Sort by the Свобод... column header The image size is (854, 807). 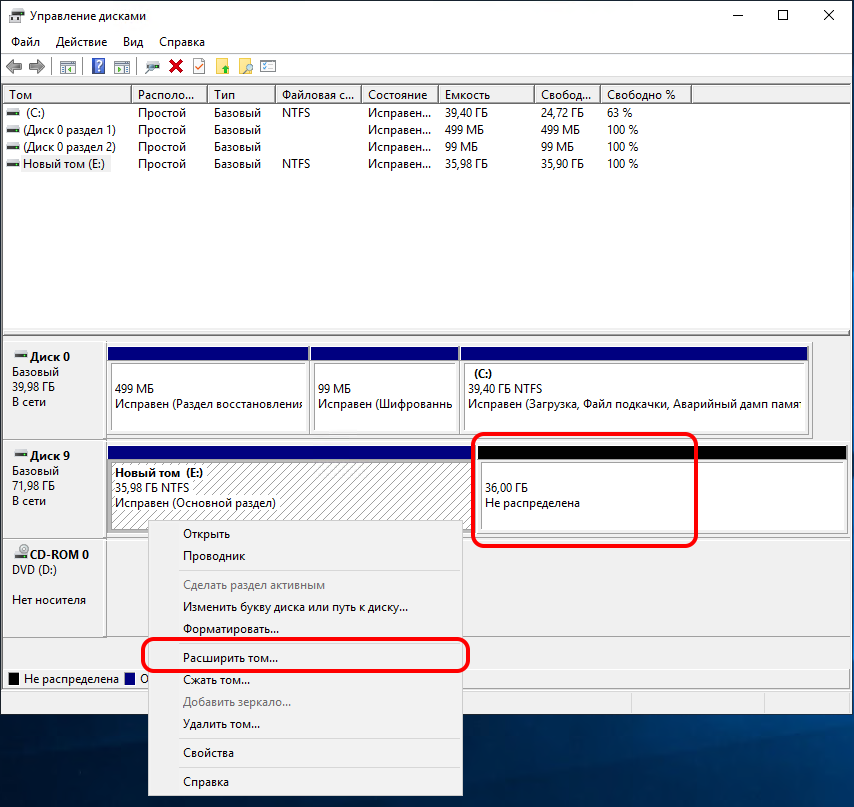[x=568, y=94]
